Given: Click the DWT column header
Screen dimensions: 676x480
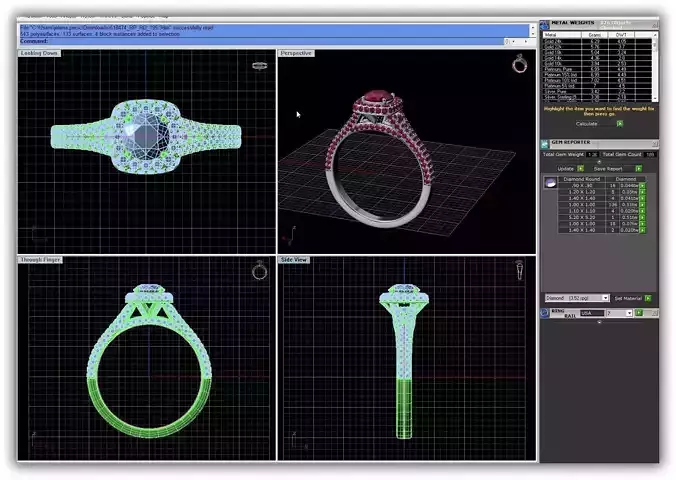Looking at the screenshot, I should tap(621, 35).
